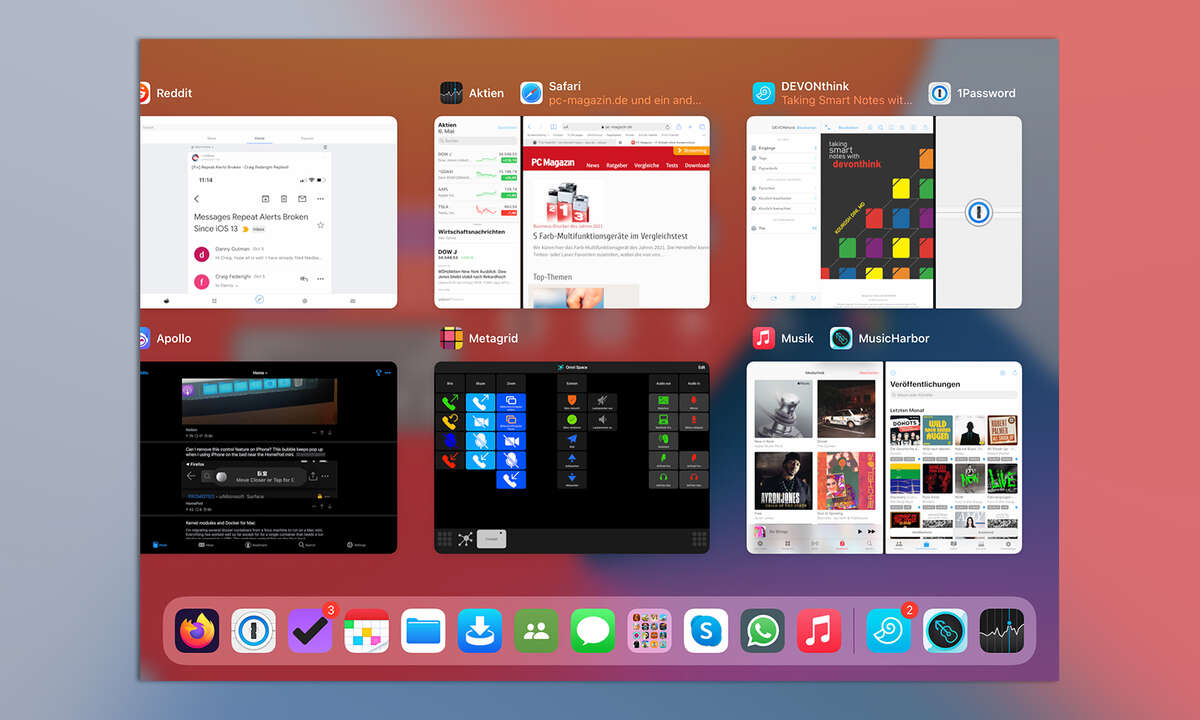Screen dimensions: 1200x720
Task: Switch to the Aktien stocks window
Action: point(477,212)
